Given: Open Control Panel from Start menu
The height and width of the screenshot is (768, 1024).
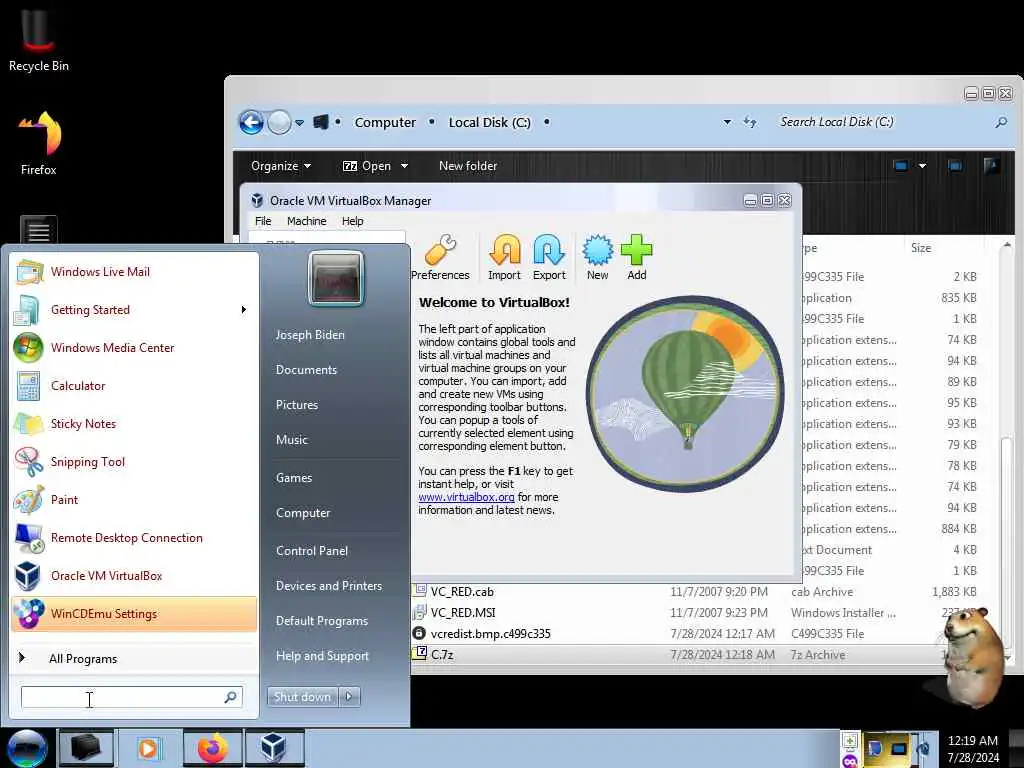Looking at the screenshot, I should point(312,551).
